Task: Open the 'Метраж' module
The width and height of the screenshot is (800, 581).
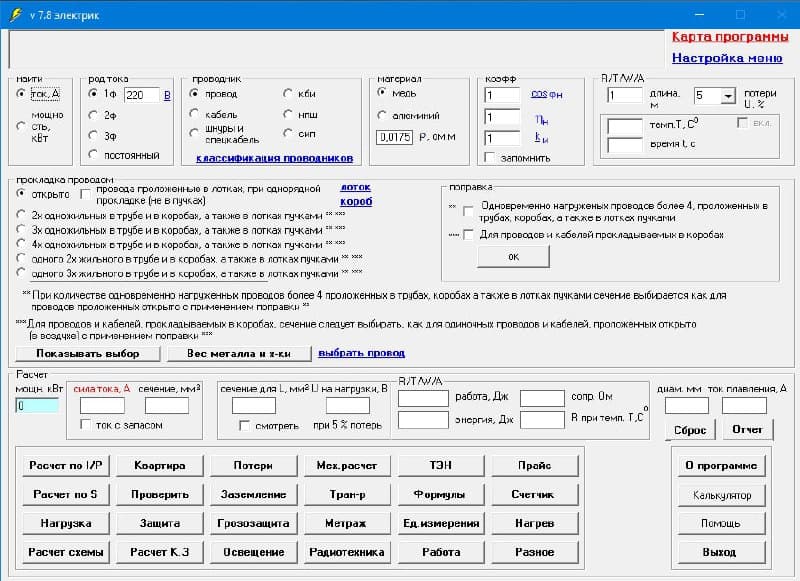Action: (347, 523)
